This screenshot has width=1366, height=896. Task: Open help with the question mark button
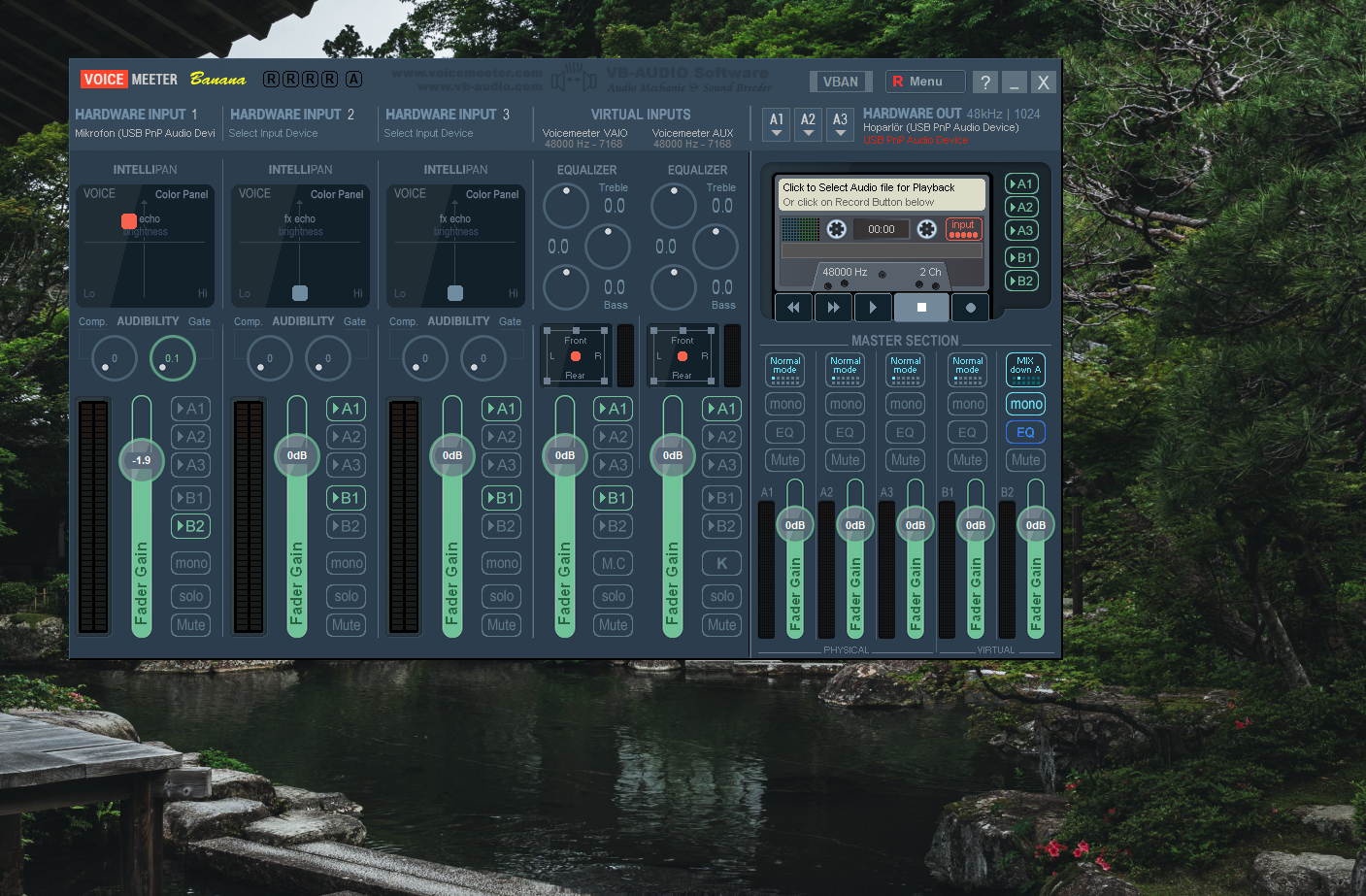pos(985,83)
